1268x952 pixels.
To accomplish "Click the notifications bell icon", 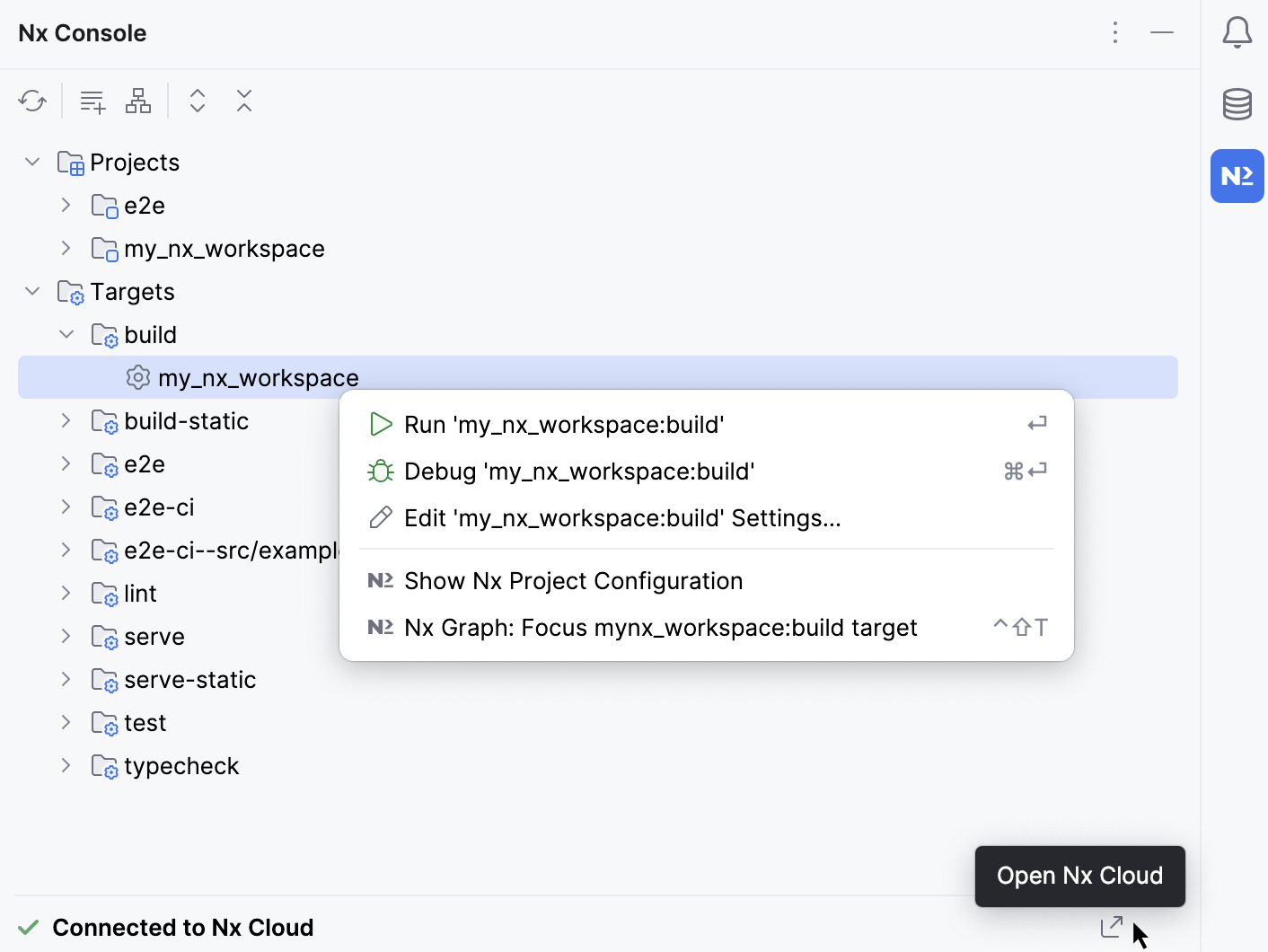I will [1237, 32].
